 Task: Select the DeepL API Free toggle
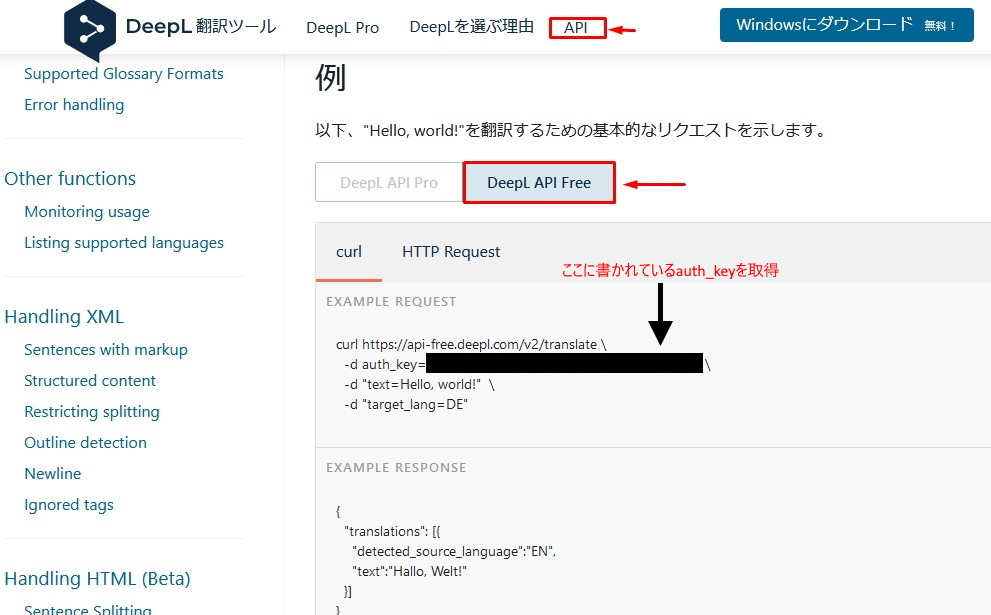539,183
